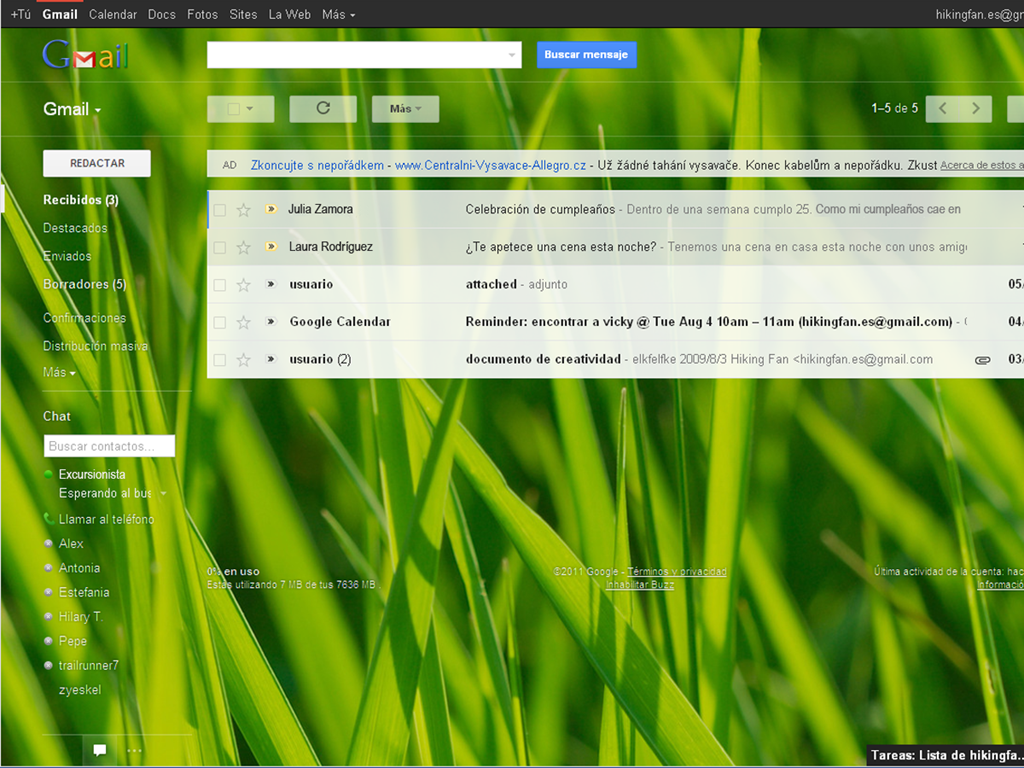Open the Enviados folder

pyautogui.click(x=67, y=256)
